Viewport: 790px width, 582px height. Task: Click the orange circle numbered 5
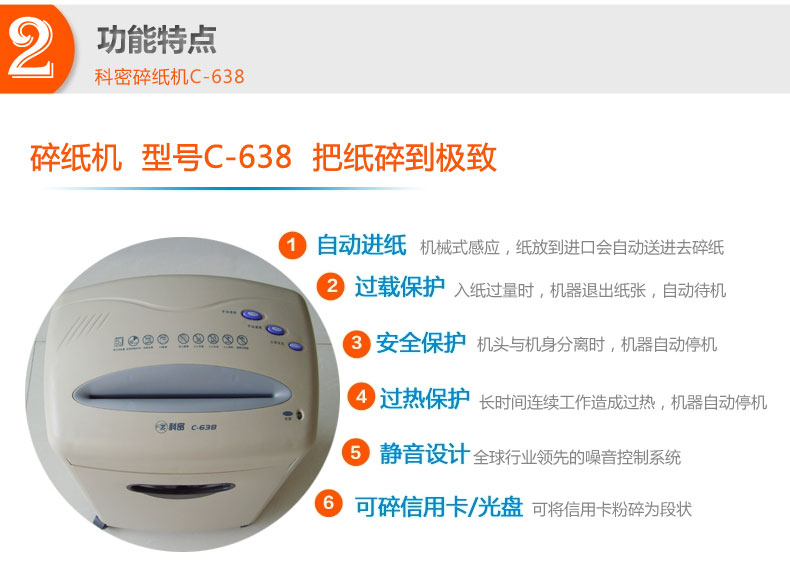pyautogui.click(x=356, y=452)
